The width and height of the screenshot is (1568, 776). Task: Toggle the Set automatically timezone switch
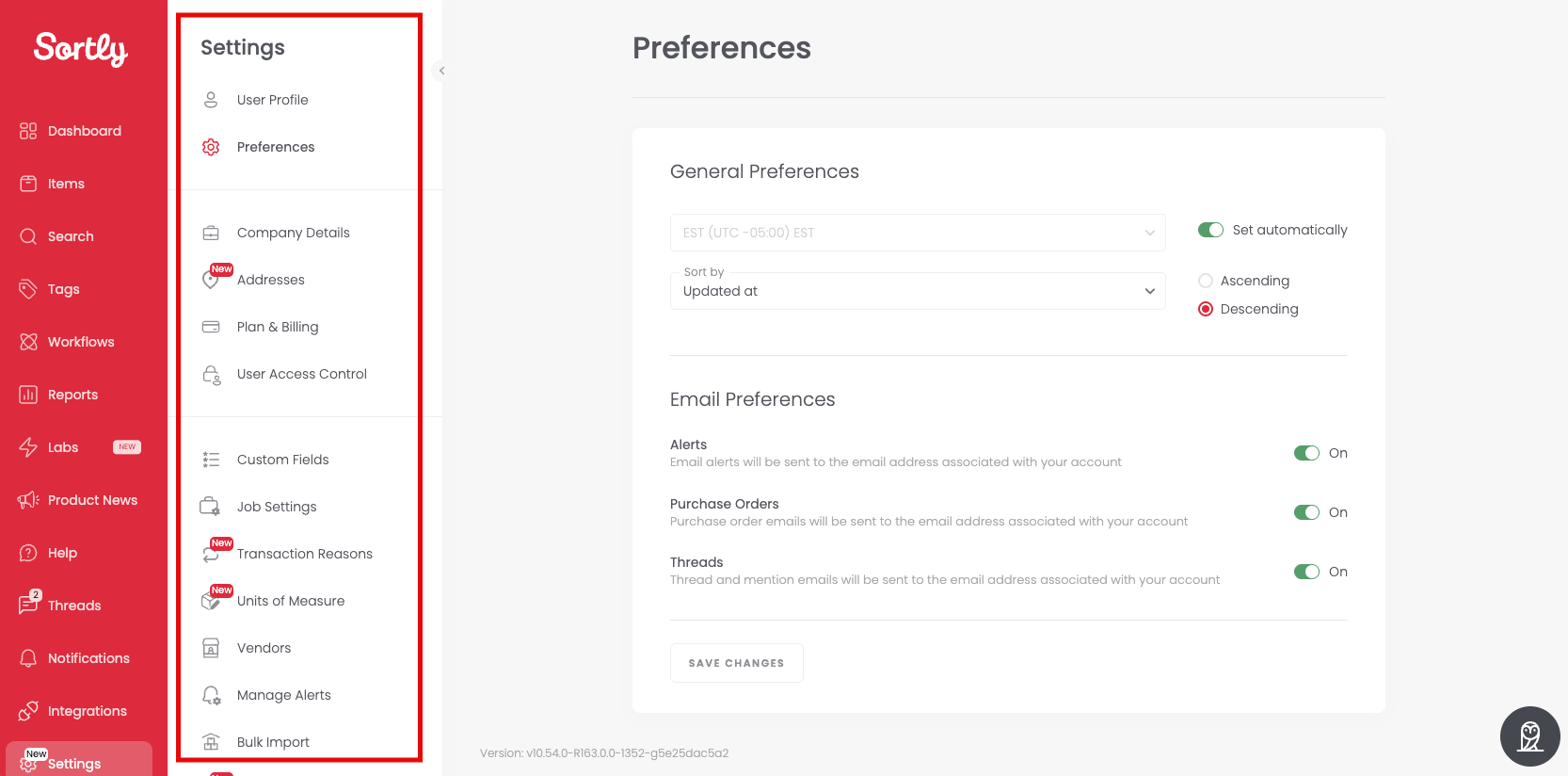click(1210, 230)
